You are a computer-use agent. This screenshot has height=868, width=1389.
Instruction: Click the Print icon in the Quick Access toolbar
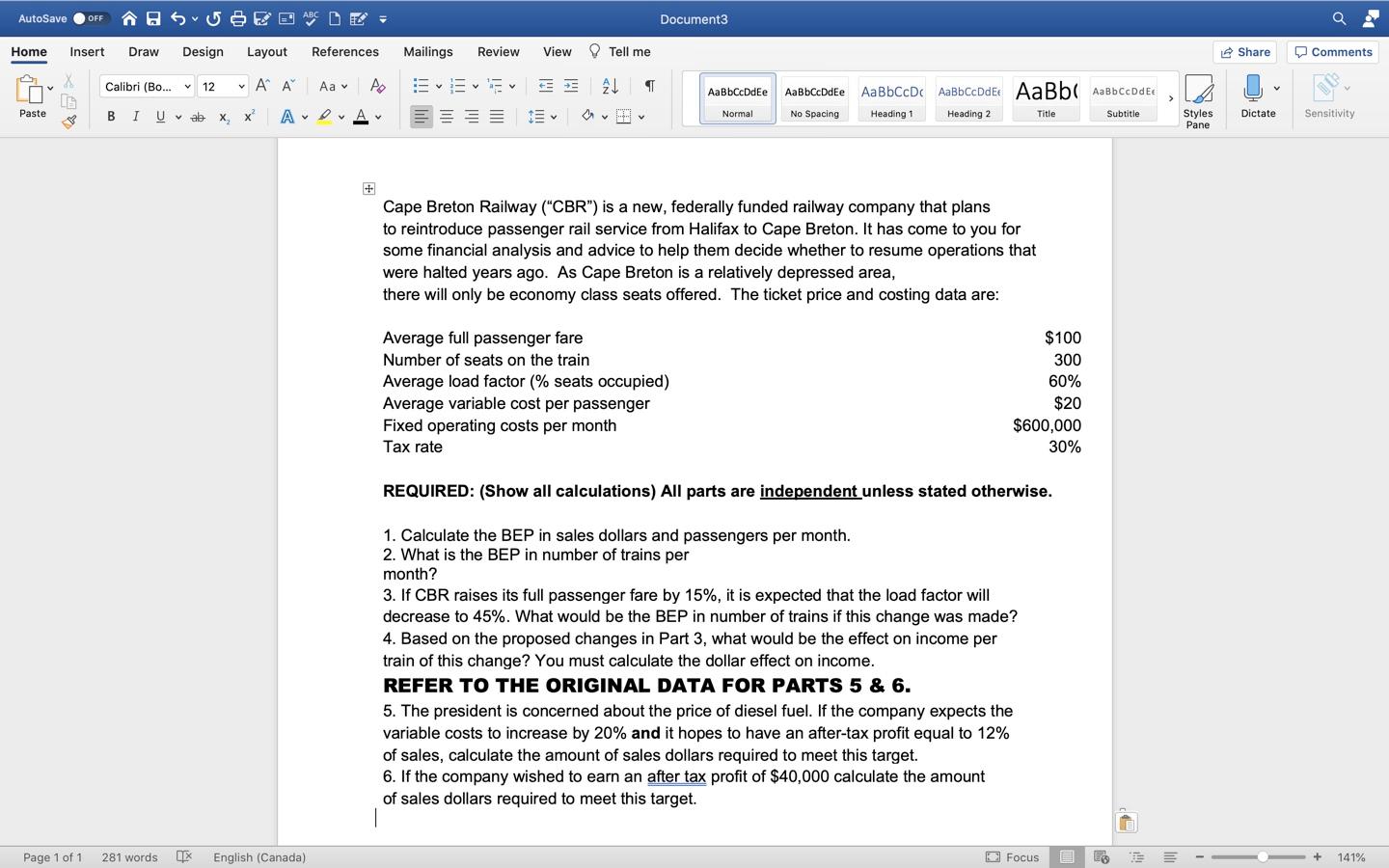coord(237,18)
